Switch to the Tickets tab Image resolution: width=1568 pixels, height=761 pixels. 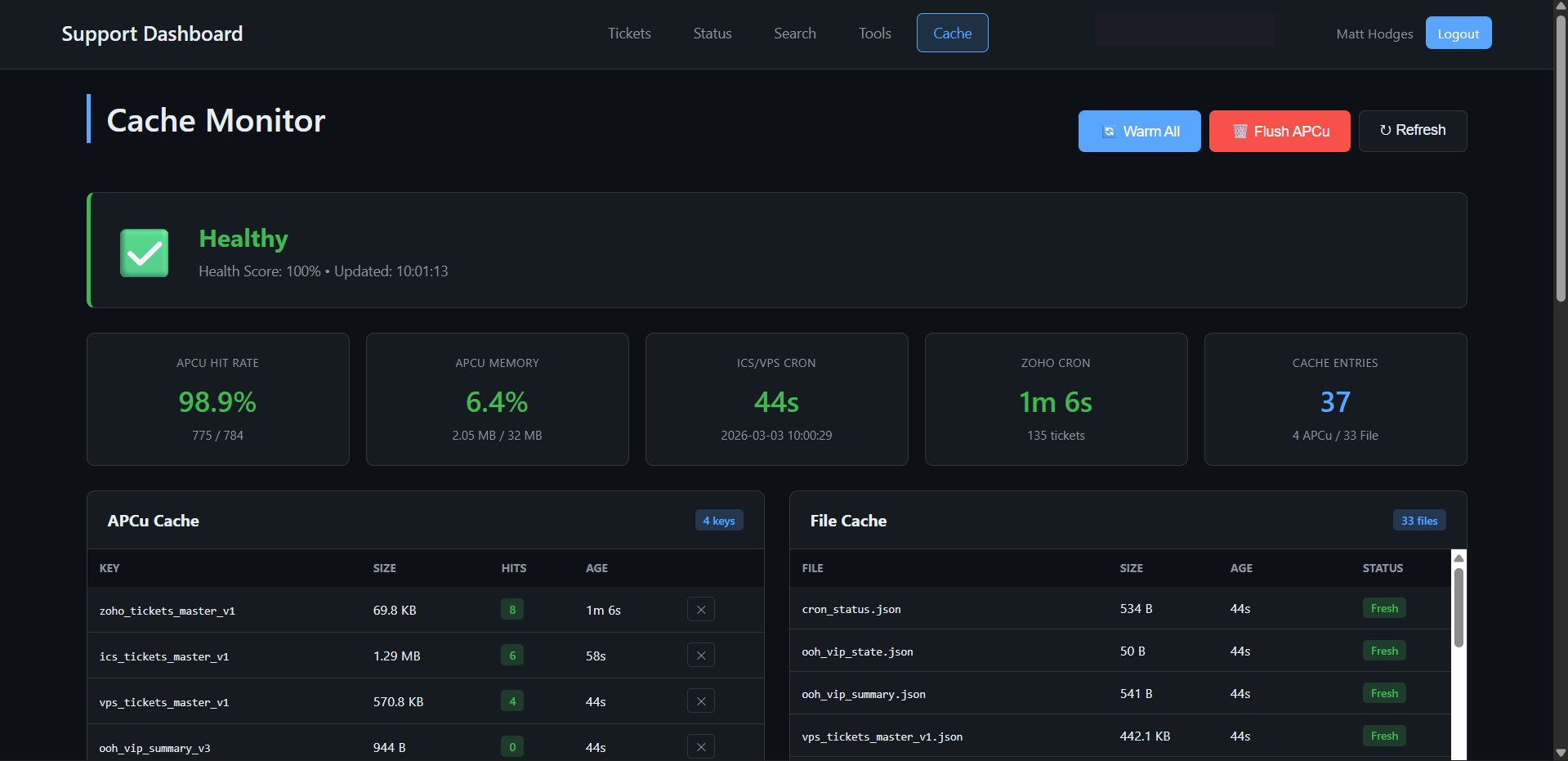628,33
